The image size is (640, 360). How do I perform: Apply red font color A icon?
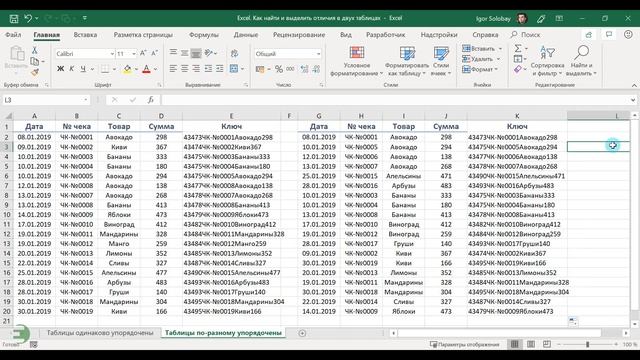[147, 69]
